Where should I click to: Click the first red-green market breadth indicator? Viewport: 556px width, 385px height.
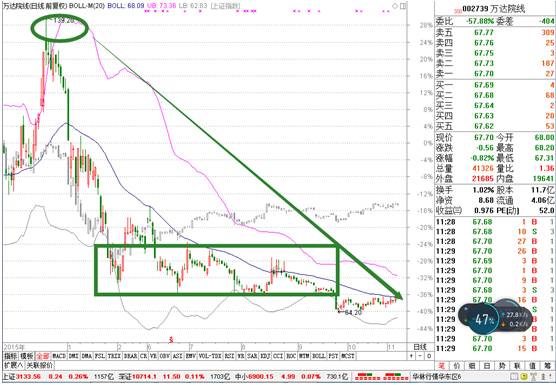pyautogui.click(x=368, y=376)
